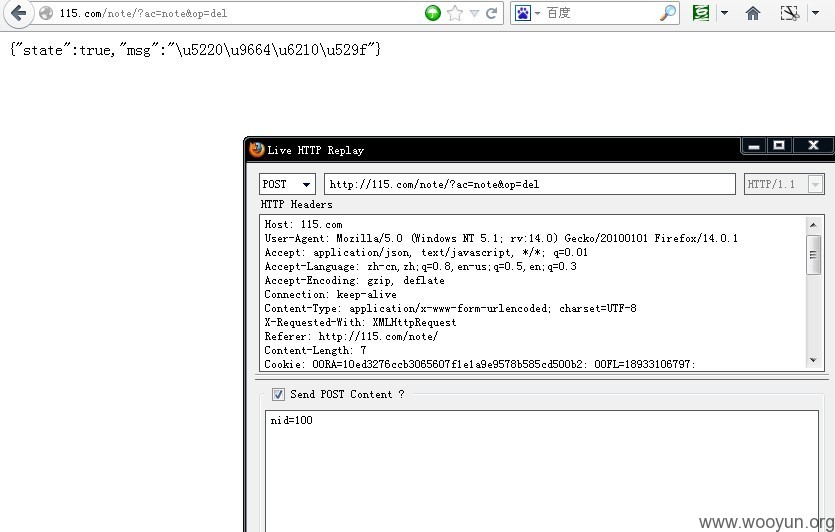Open dropdown next to green S icon
Viewport: 835px width, 532px height.
point(724,13)
